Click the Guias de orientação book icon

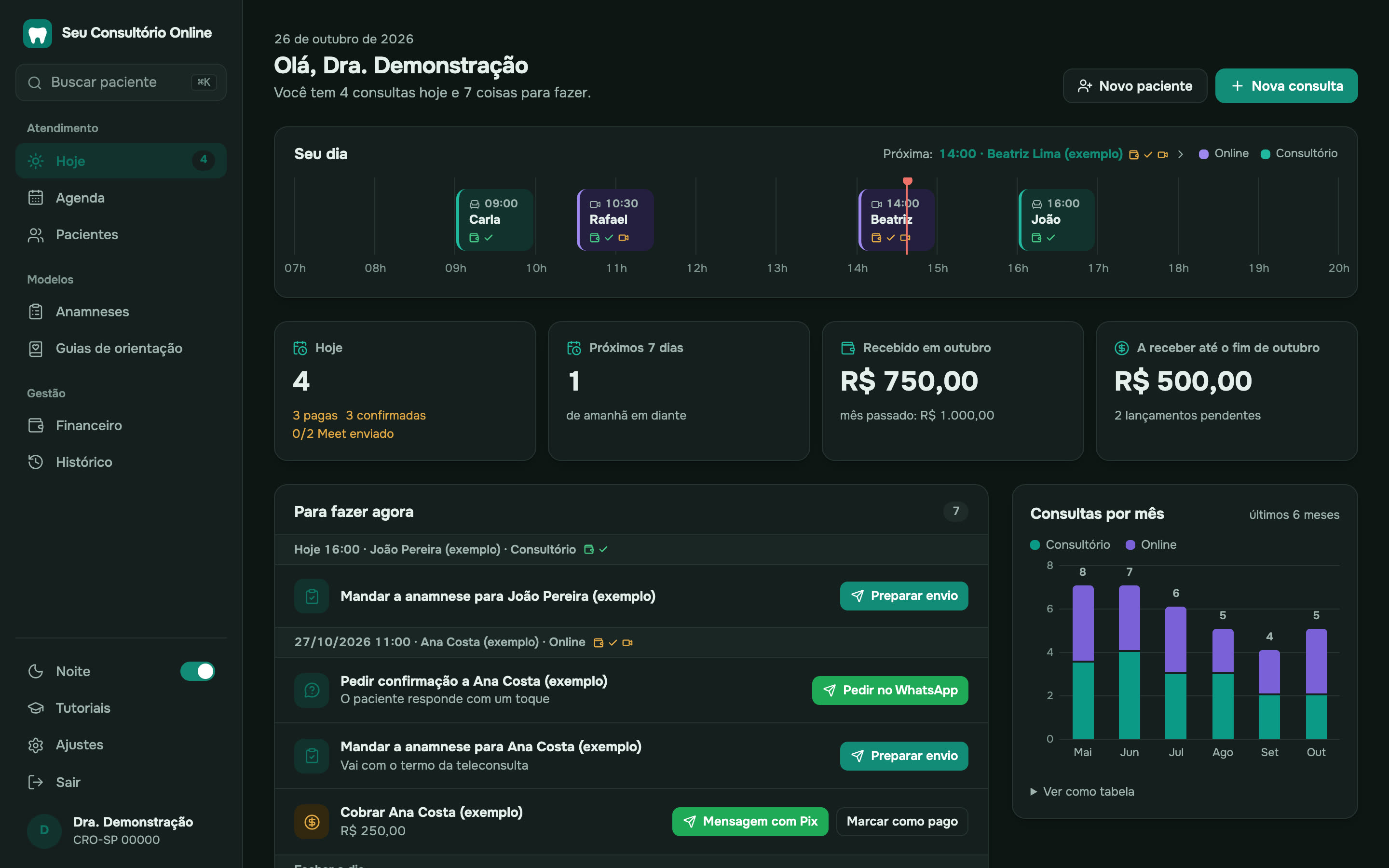coord(36,349)
